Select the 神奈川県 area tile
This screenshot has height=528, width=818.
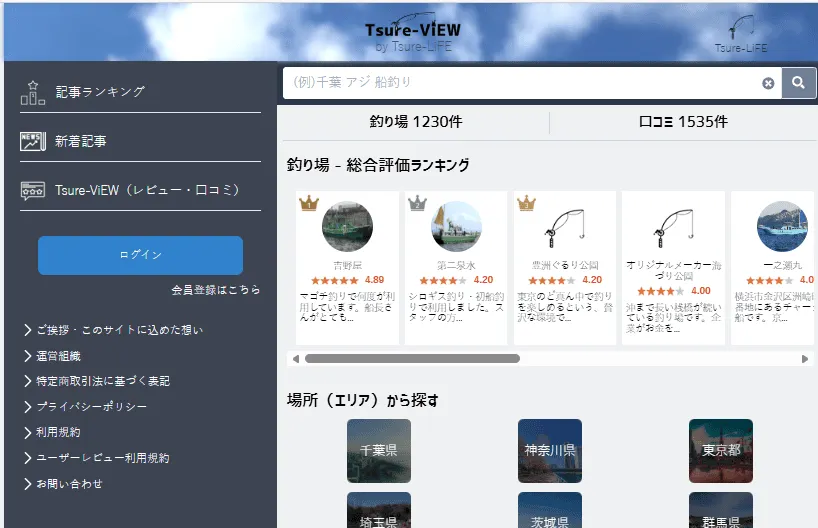point(550,451)
